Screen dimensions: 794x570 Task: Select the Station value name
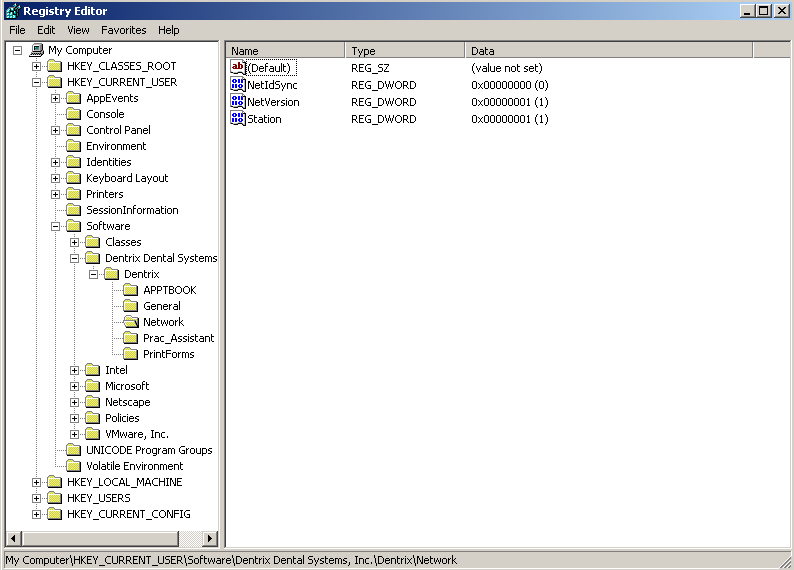coord(264,119)
